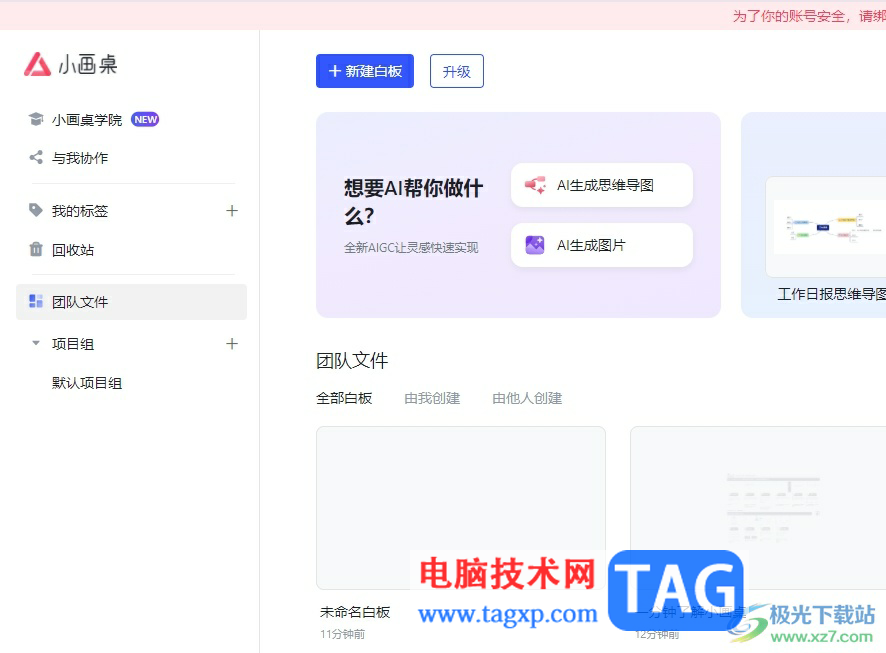The width and height of the screenshot is (886, 653).
Task: Click the 工作日报思维导图 template title
Action: 831,294
